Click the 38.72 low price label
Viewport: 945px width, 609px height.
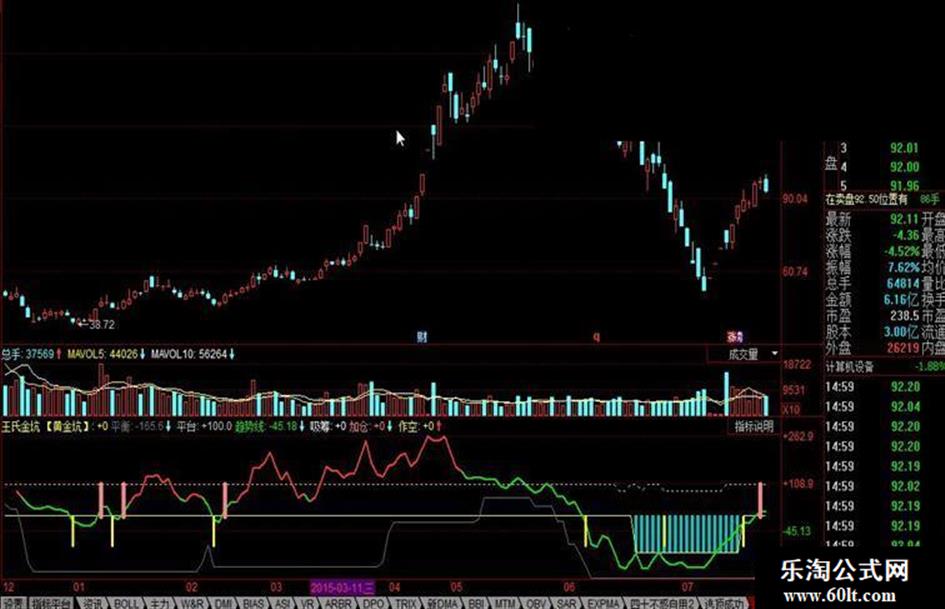pyautogui.click(x=101, y=325)
